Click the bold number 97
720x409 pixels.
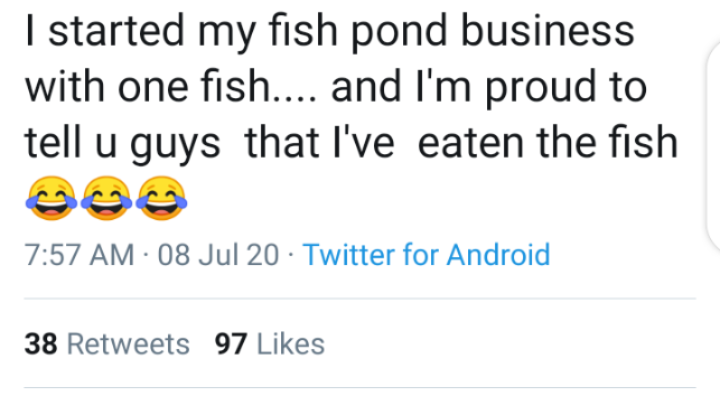point(231,344)
